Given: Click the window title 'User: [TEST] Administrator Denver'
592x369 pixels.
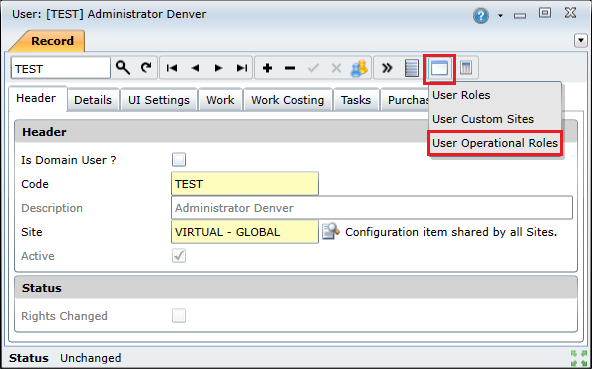Looking at the screenshot, I should [109, 14].
